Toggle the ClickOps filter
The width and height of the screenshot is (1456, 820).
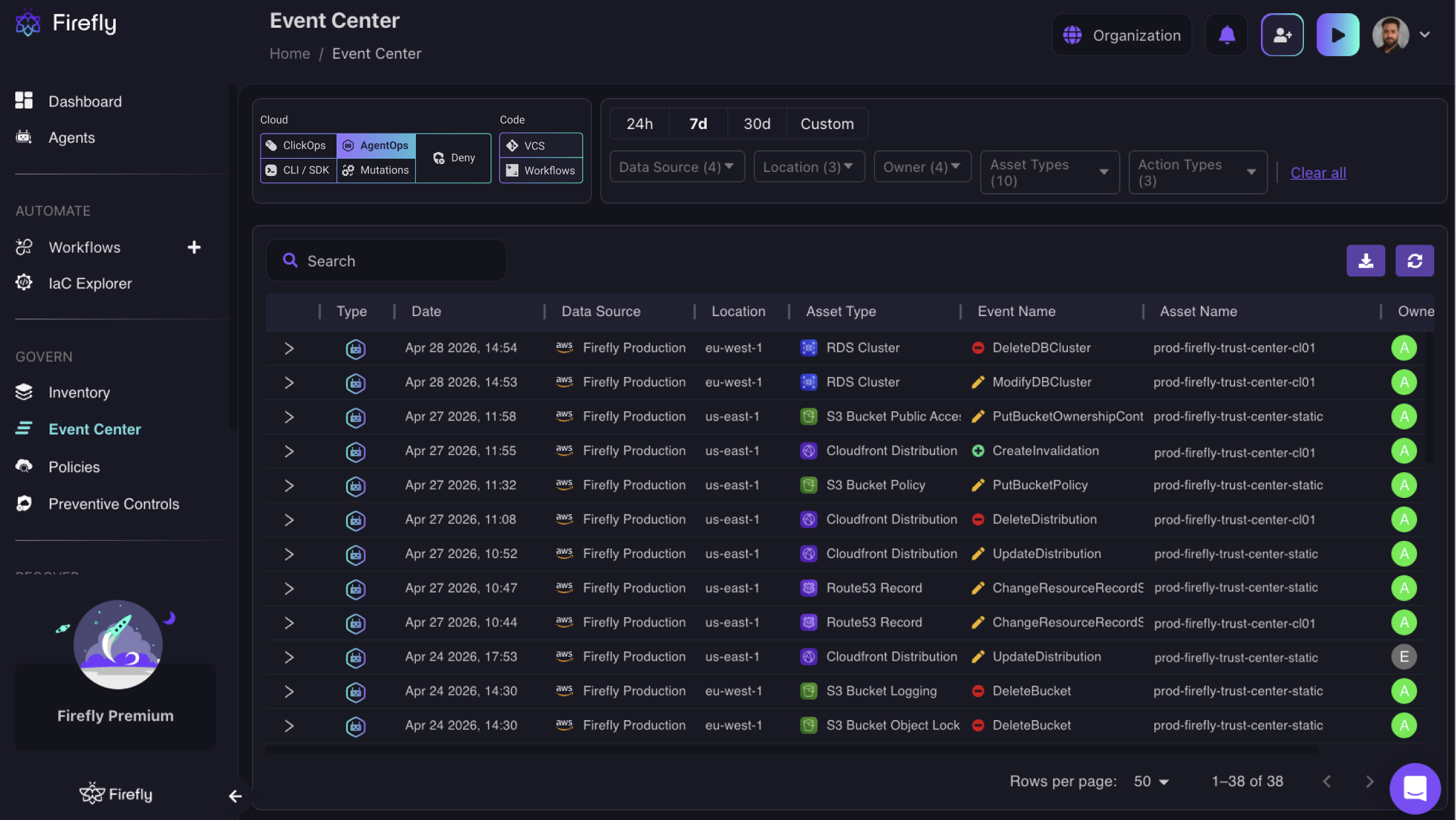(298, 145)
